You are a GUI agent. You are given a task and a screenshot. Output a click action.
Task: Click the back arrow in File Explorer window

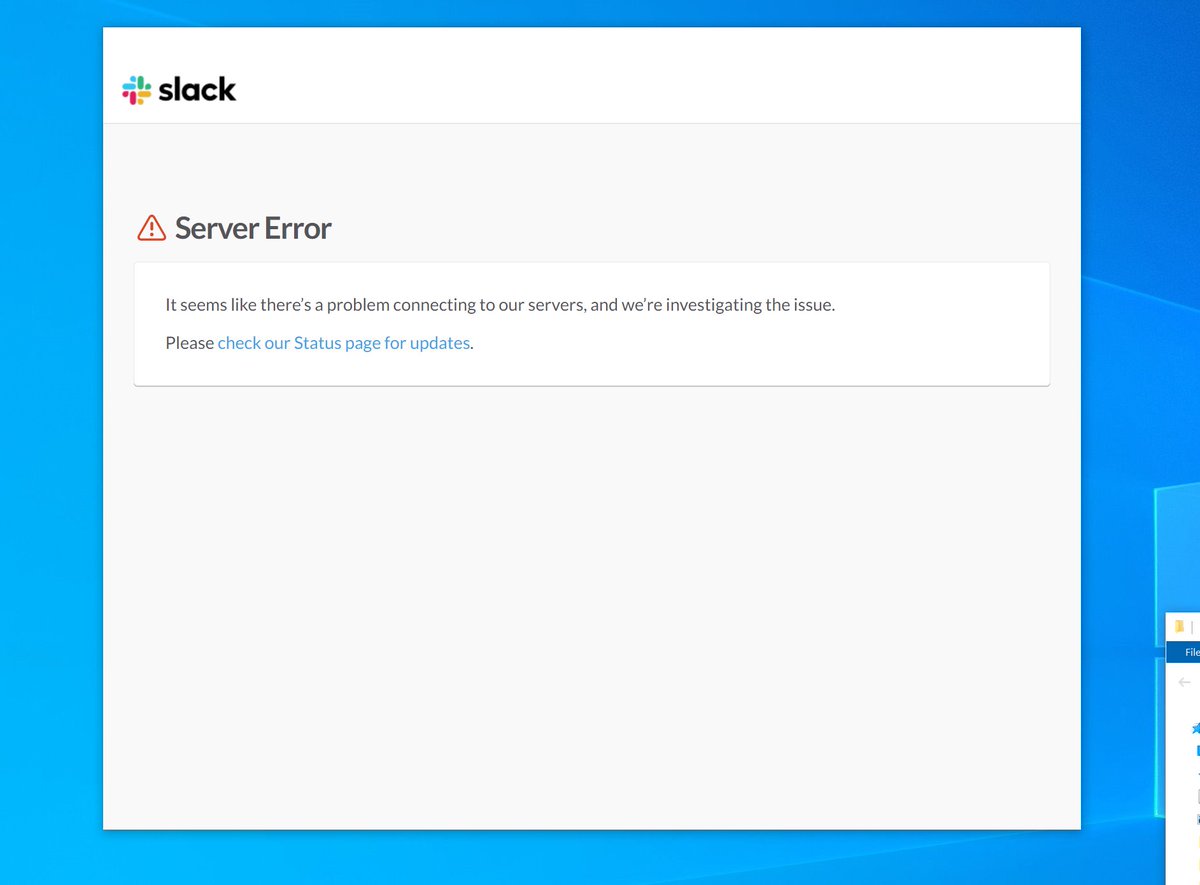(x=1185, y=682)
